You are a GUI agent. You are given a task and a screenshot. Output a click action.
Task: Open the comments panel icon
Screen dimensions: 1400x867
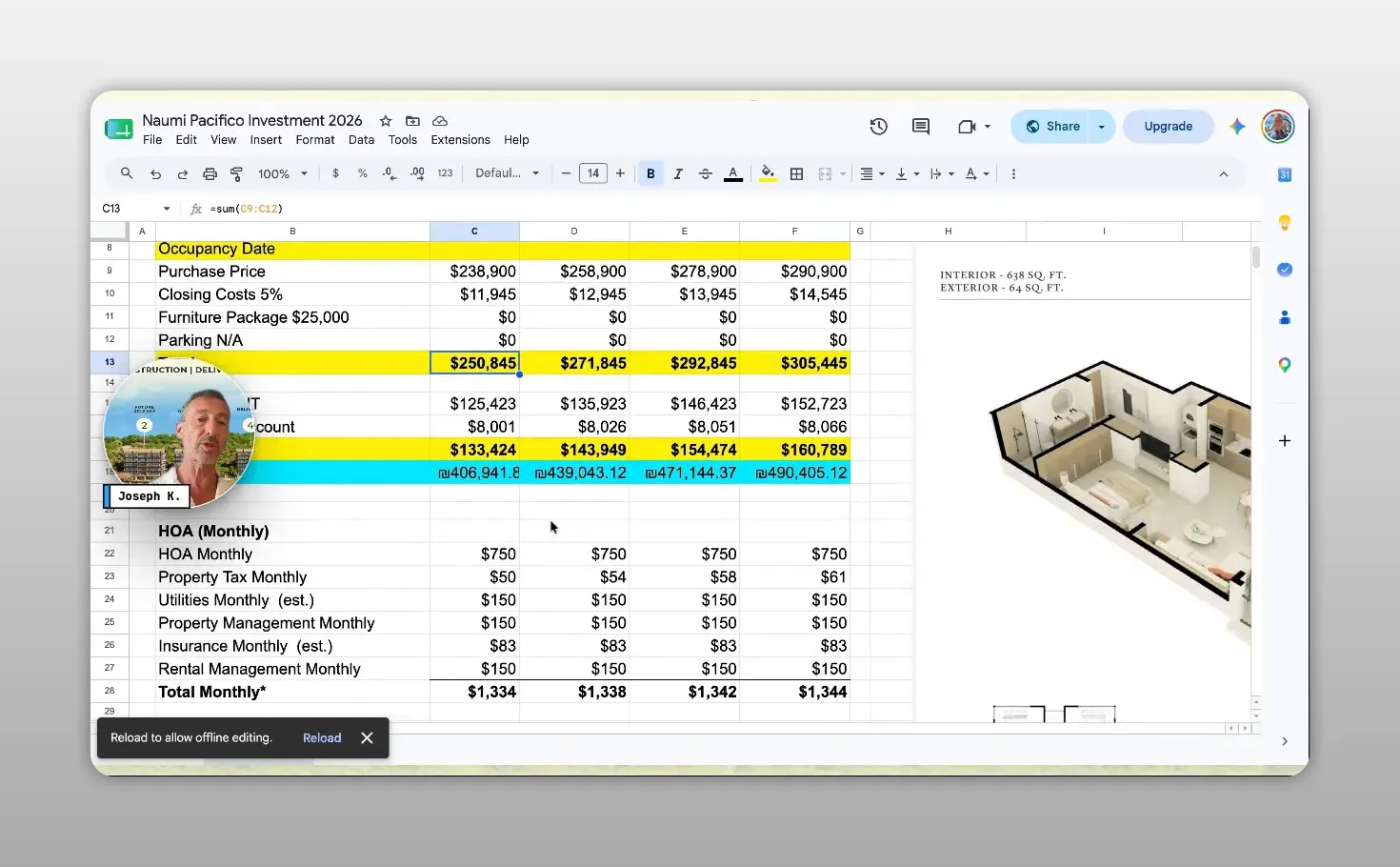920,126
